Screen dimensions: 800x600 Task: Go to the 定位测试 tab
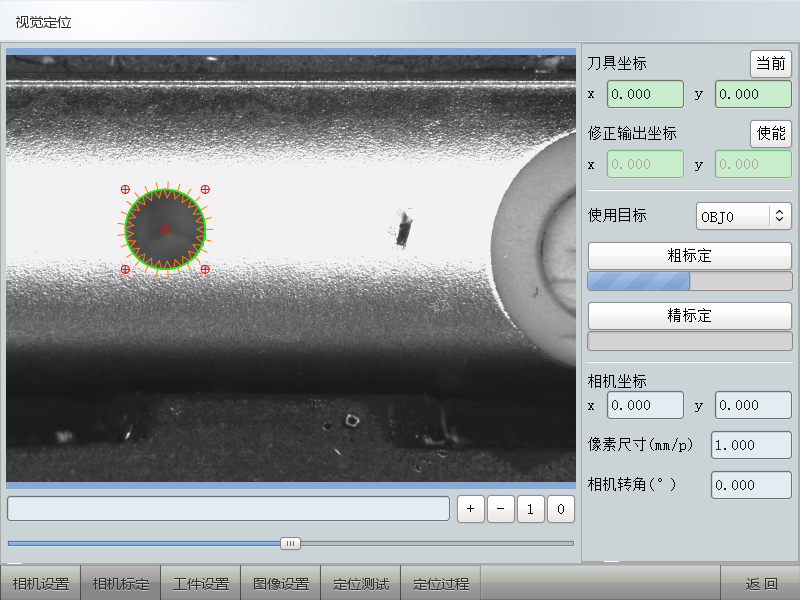coord(361,584)
